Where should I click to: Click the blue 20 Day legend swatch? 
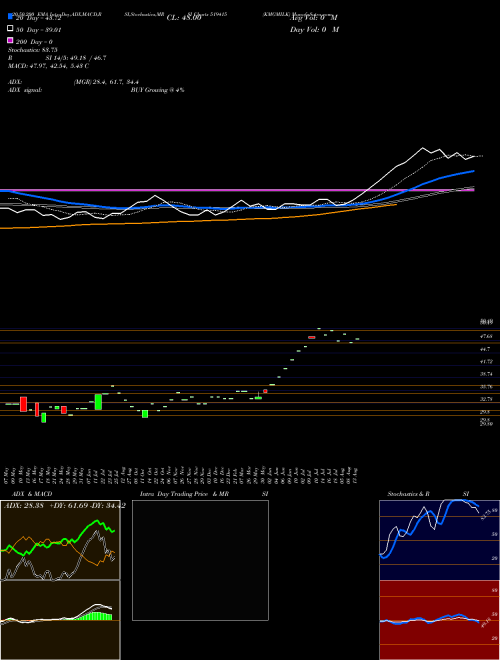(10, 16)
